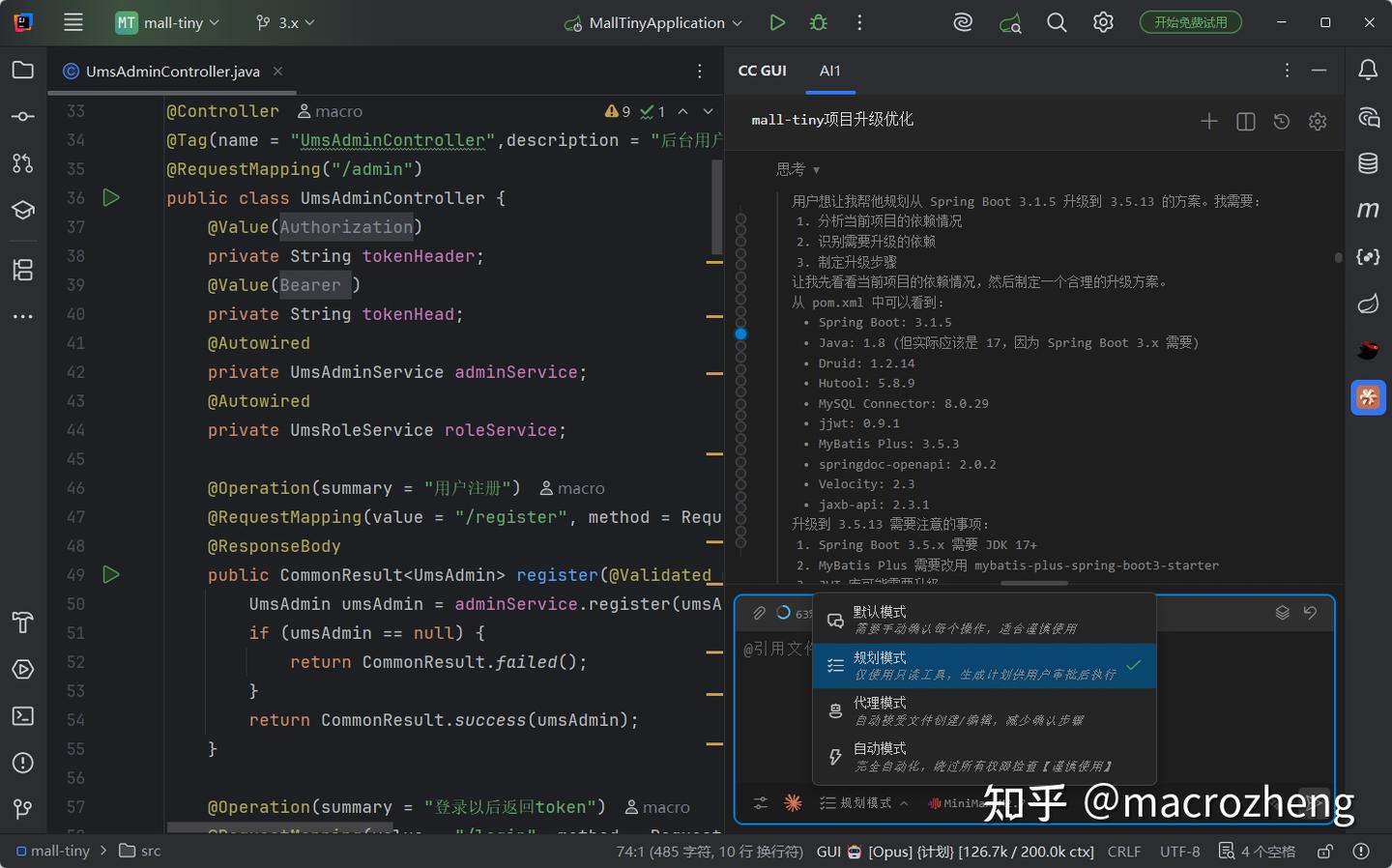The width and height of the screenshot is (1392, 868).
Task: Collapse the 规划模式 mode selector
Action: point(864,803)
